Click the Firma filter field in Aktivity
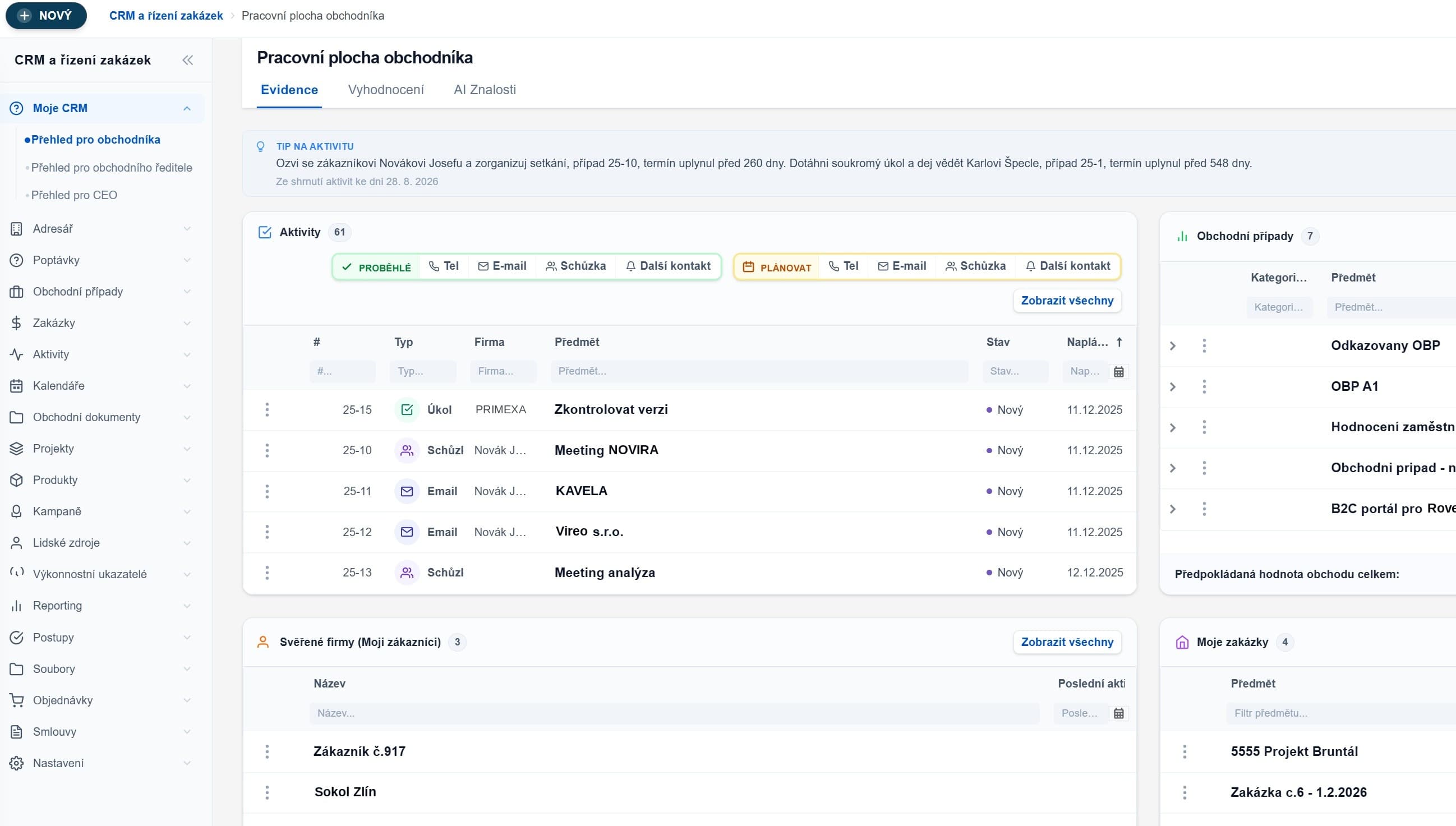Image resolution: width=1456 pixels, height=826 pixels. coord(503,372)
